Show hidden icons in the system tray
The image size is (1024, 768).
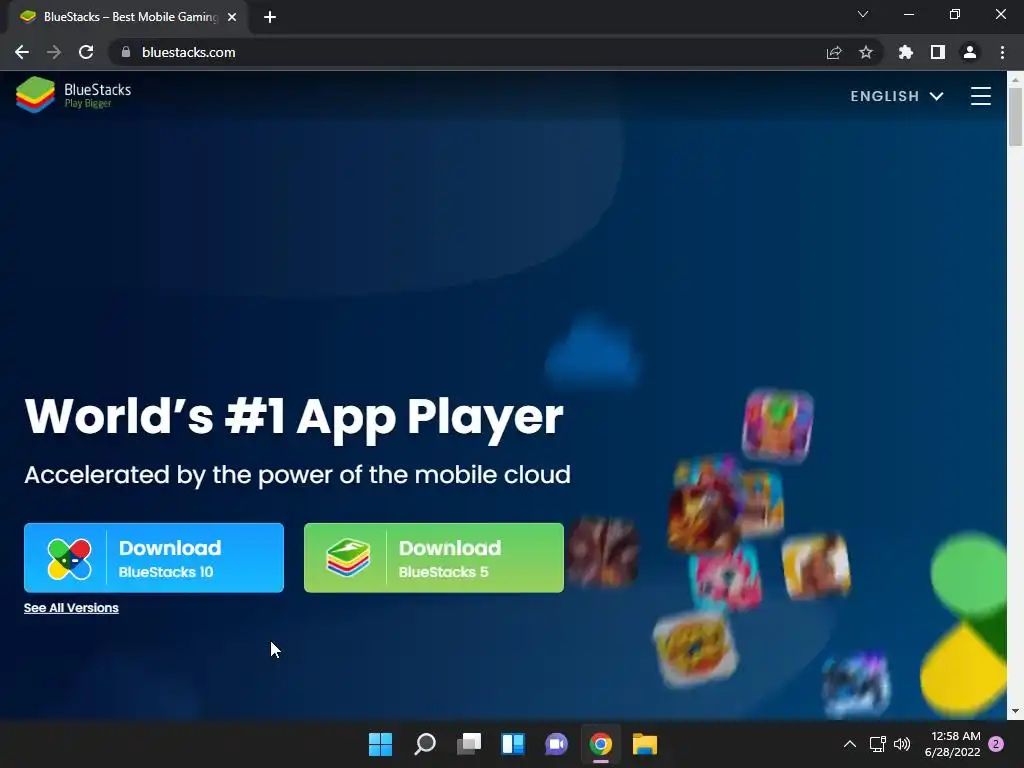pyautogui.click(x=850, y=744)
